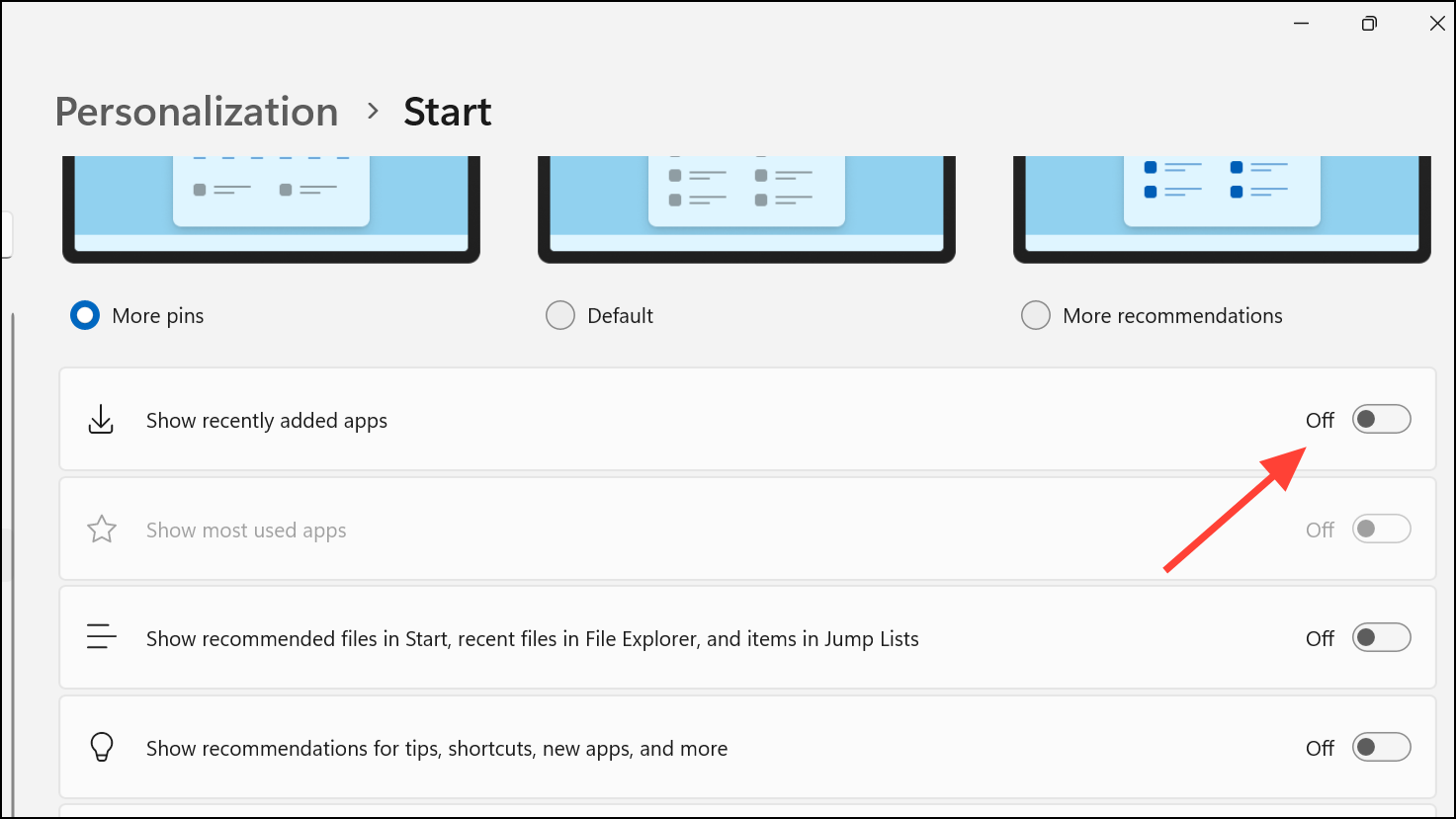Choose the More recommendations layout option
Screen dimensions: 1456x819
[x=1036, y=316]
